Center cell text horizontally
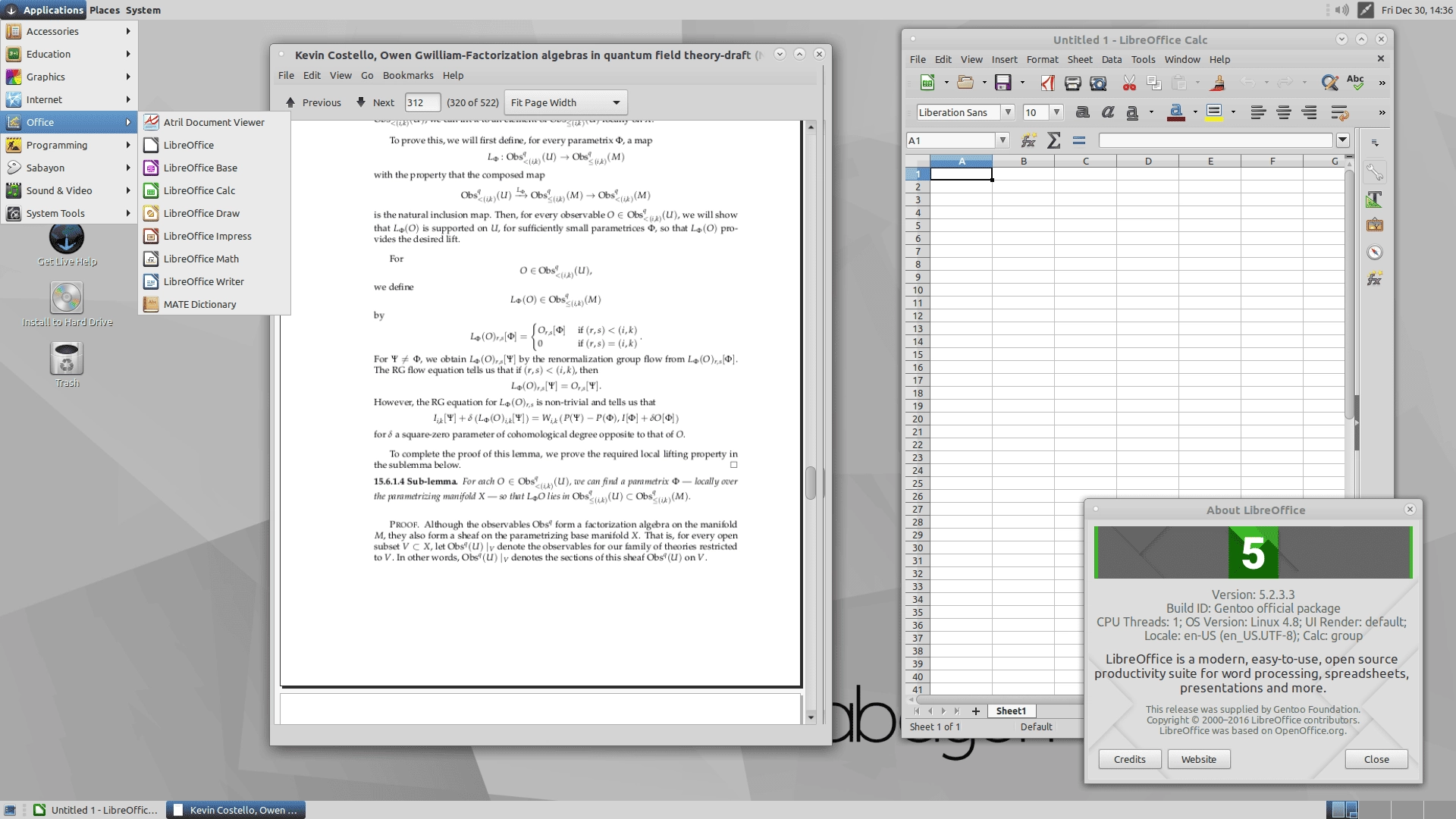The height and width of the screenshot is (819, 1456). click(x=1284, y=112)
